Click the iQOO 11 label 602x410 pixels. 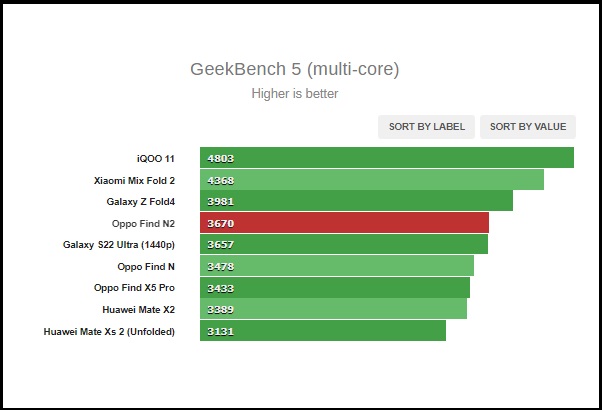pos(155,158)
